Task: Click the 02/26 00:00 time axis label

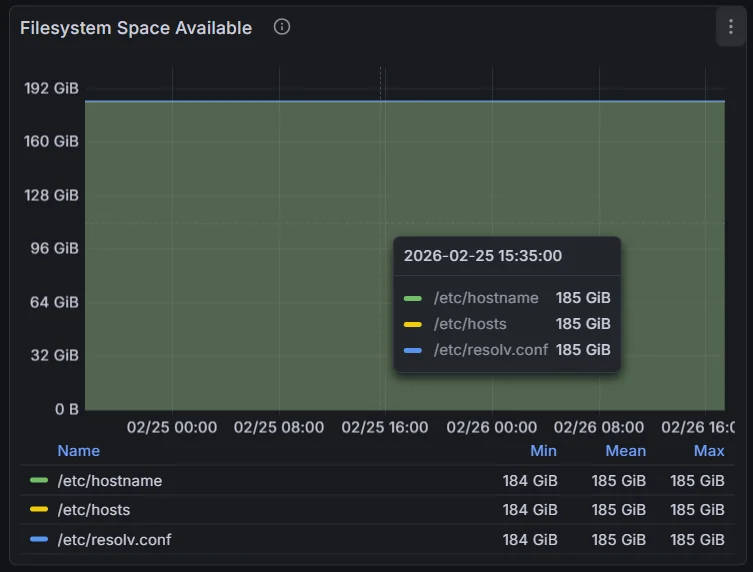Action: click(492, 427)
